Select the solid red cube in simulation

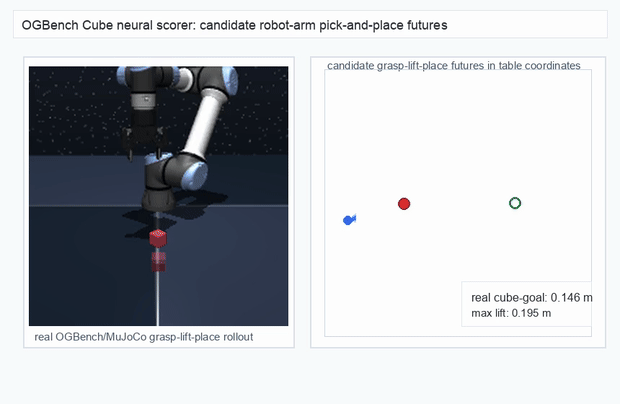tap(158, 238)
